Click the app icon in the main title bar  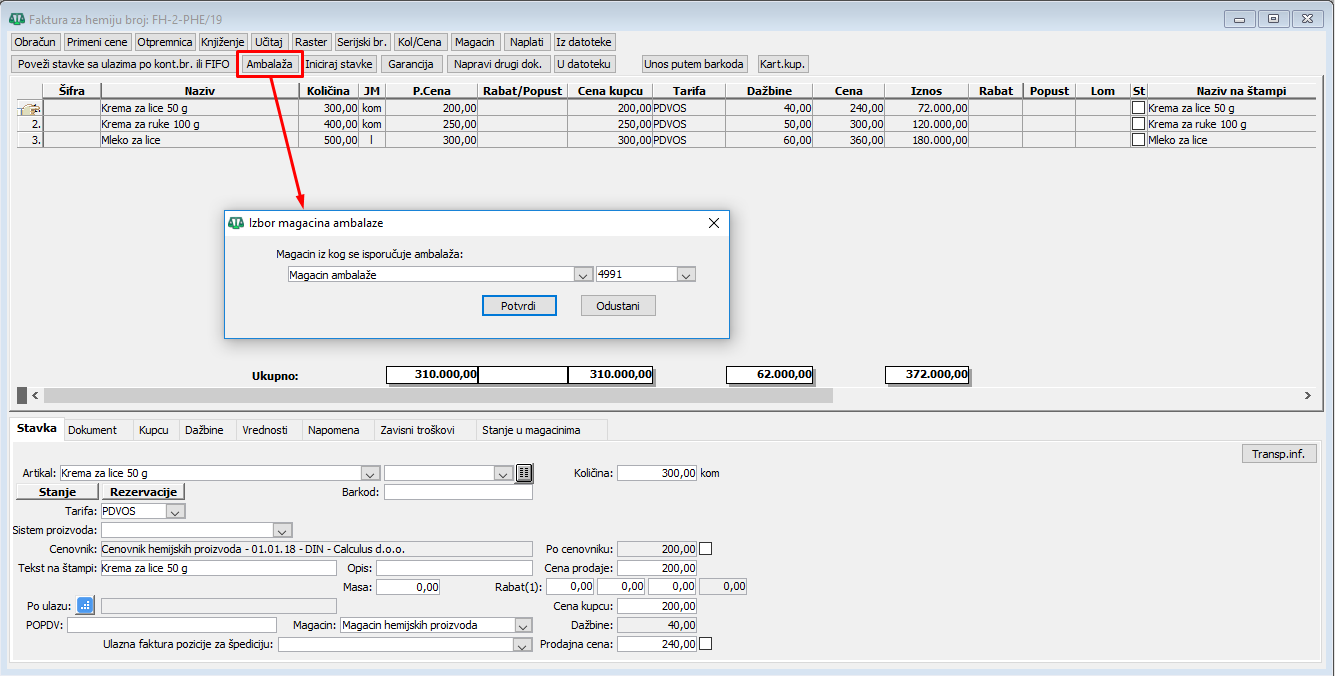point(17,19)
